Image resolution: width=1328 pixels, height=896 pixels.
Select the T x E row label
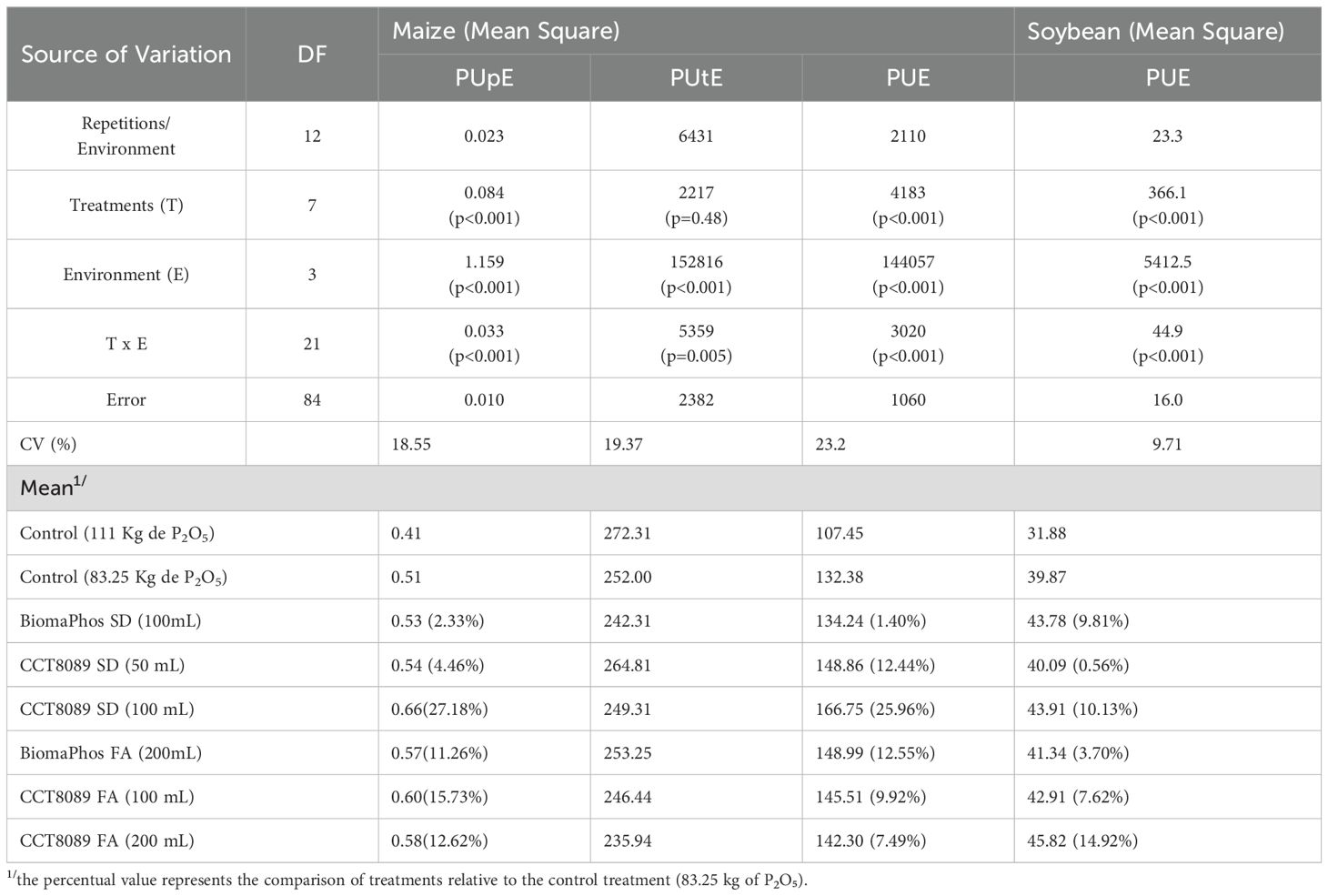pos(126,343)
